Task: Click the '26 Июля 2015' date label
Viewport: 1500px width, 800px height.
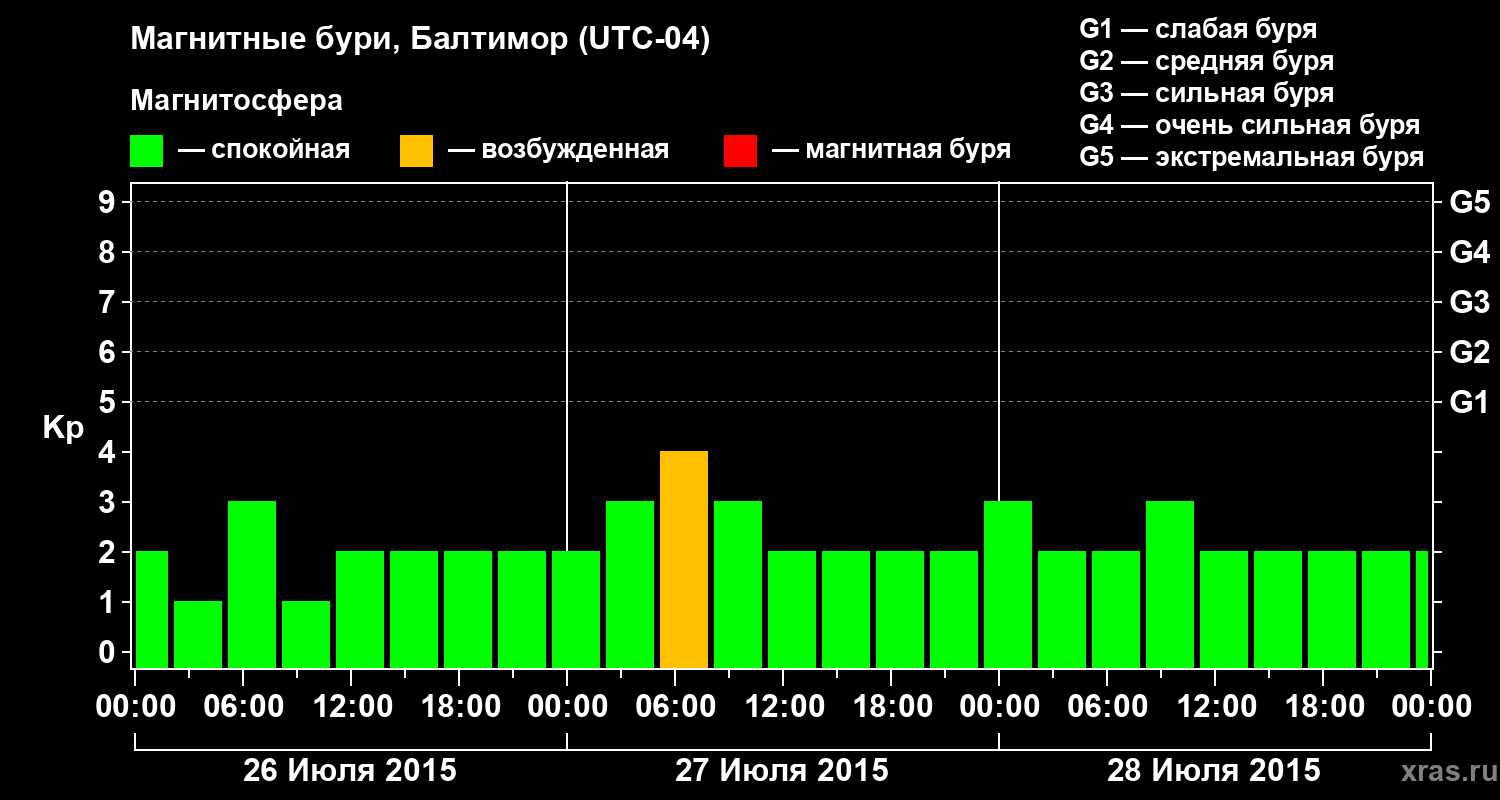Action: coord(350,771)
